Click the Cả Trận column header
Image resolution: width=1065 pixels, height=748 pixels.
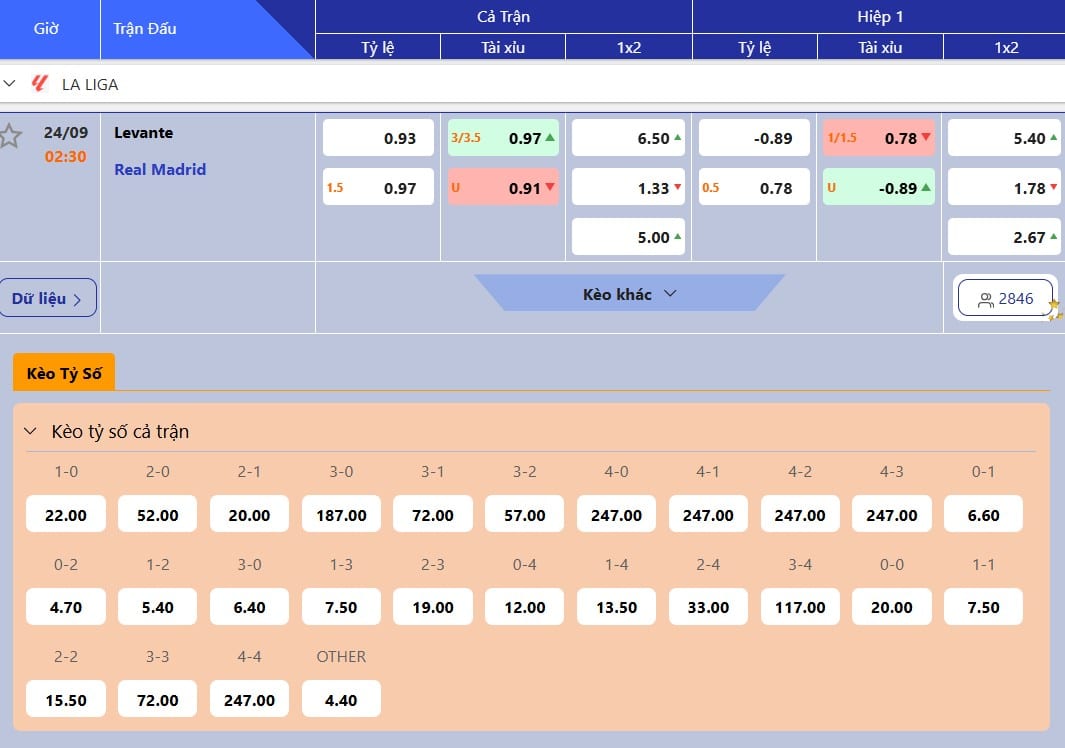[x=503, y=17]
